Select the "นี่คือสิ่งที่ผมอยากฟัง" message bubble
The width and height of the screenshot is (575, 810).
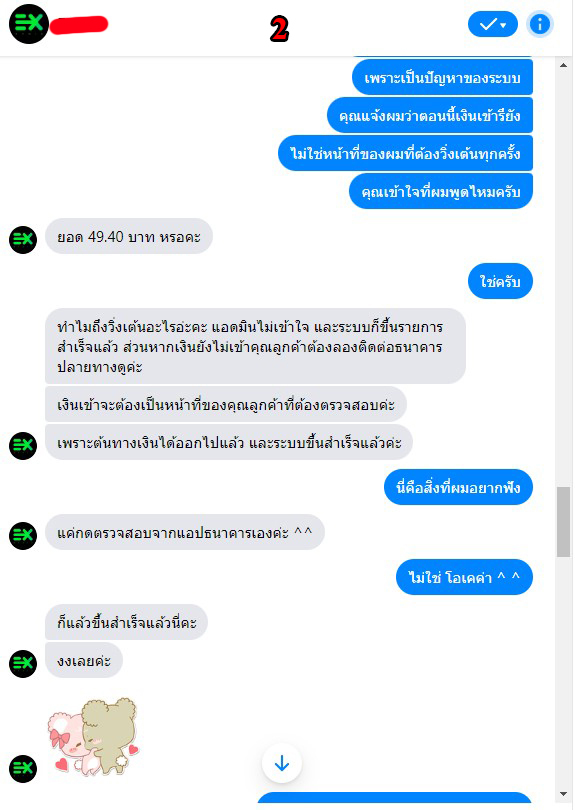tap(458, 487)
